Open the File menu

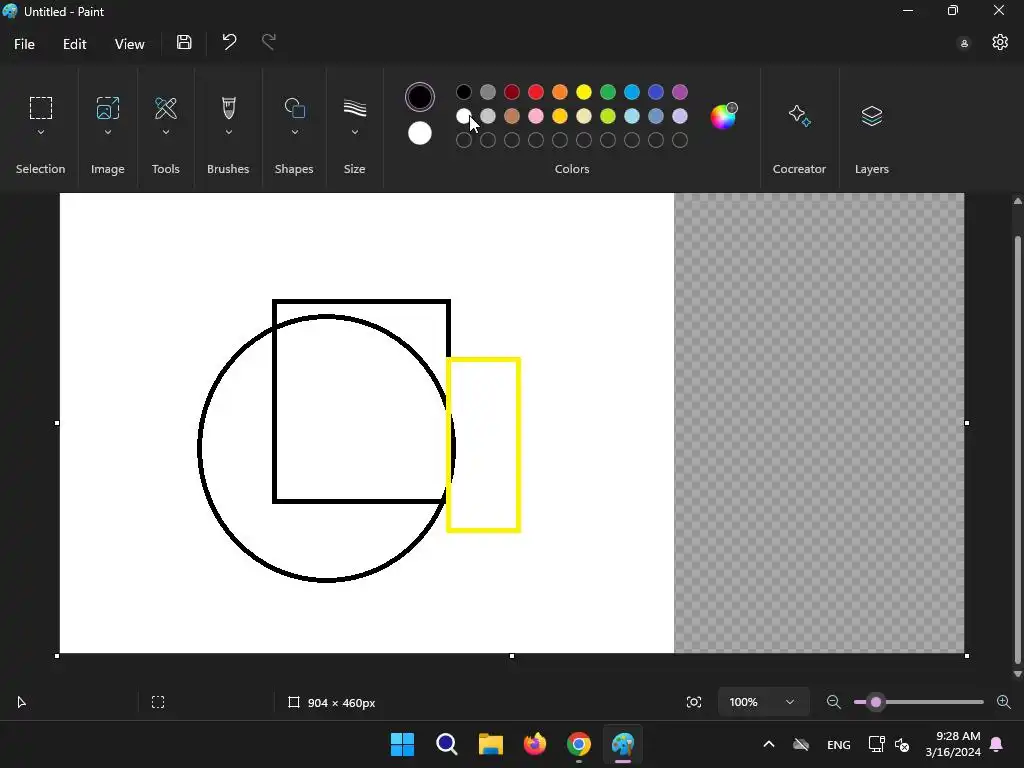(24, 44)
